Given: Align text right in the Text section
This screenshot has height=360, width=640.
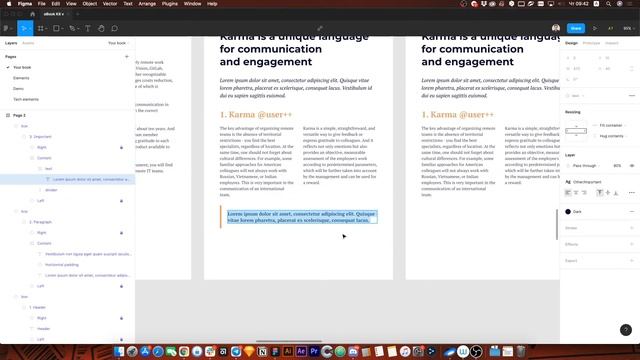Looking at the screenshot, I should coord(584,193).
